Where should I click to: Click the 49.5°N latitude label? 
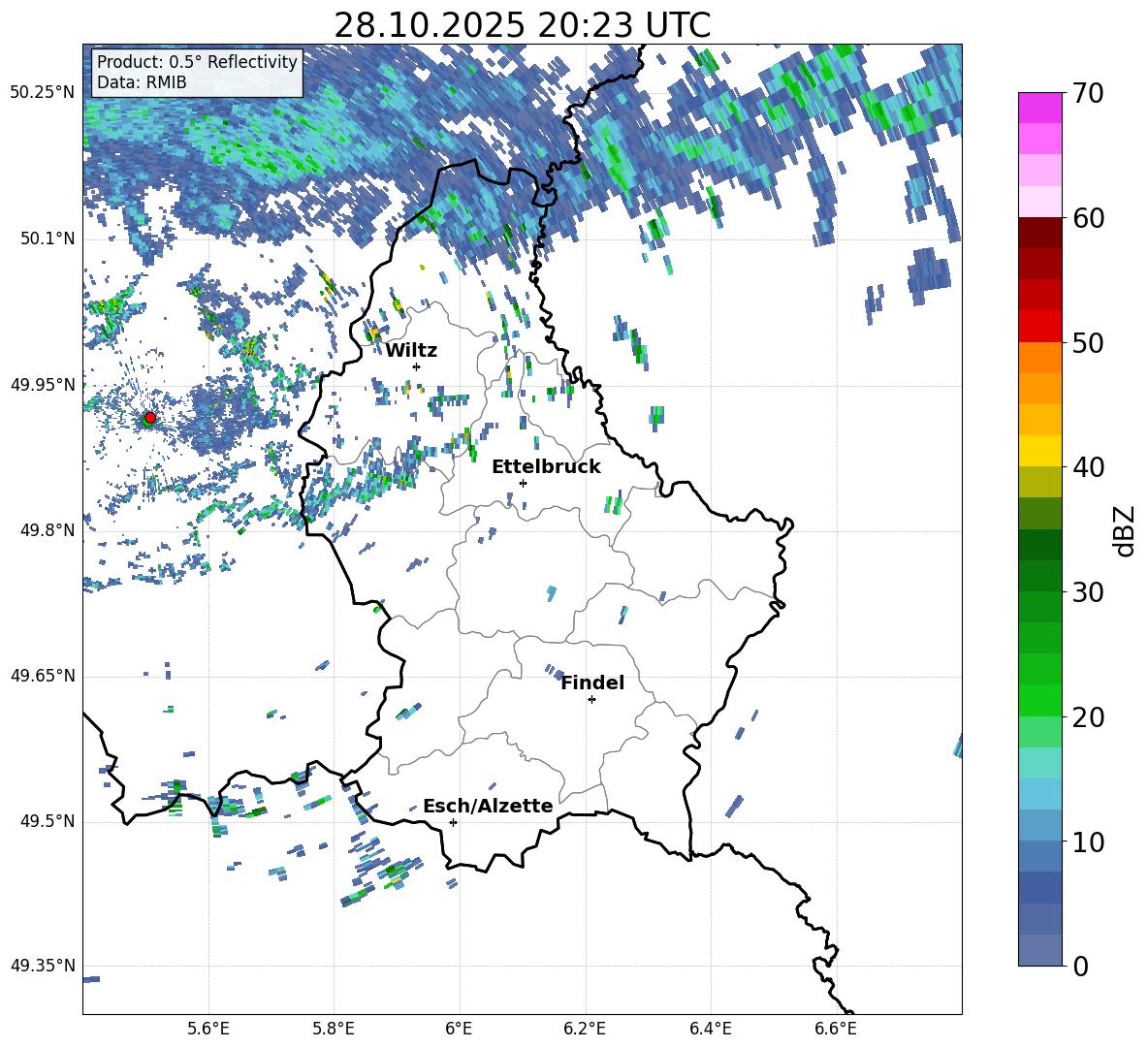click(x=47, y=821)
